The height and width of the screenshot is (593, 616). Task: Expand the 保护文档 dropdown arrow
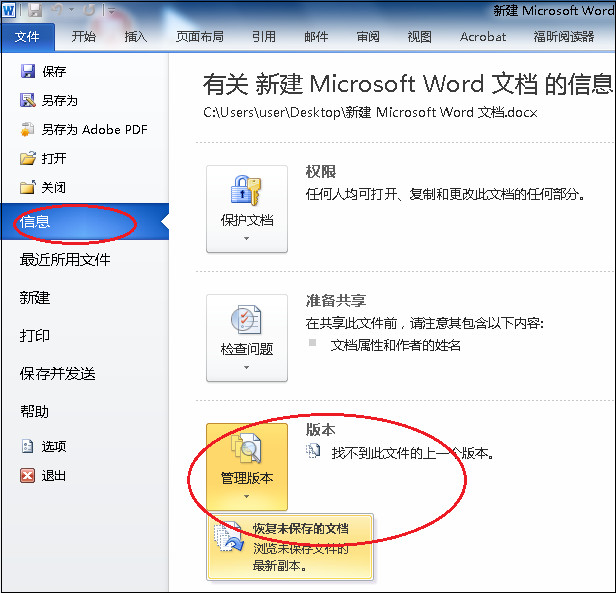click(x=247, y=239)
